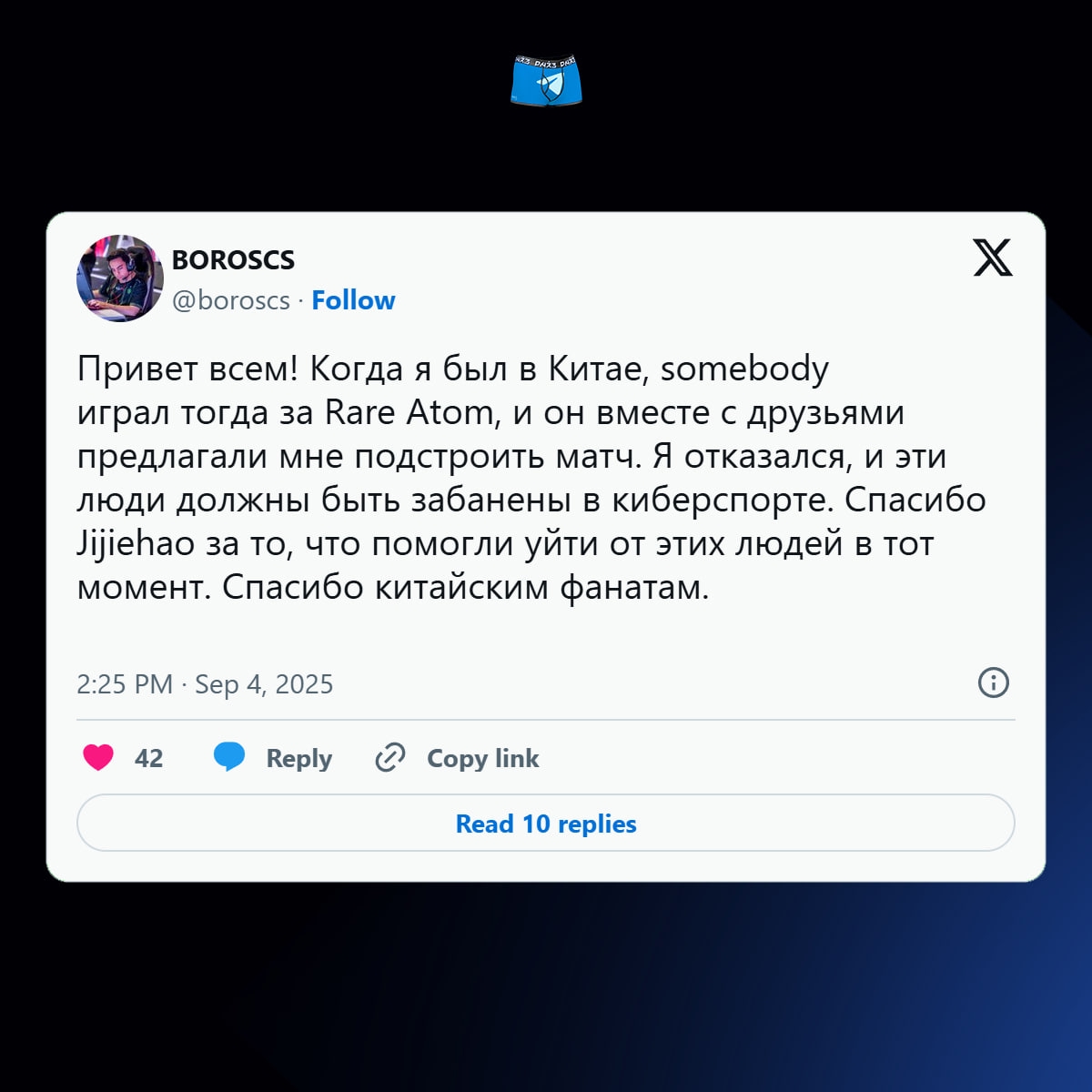Screen dimensions: 1092x1092
Task: Open the BOROSCS display name
Action: pos(233,260)
